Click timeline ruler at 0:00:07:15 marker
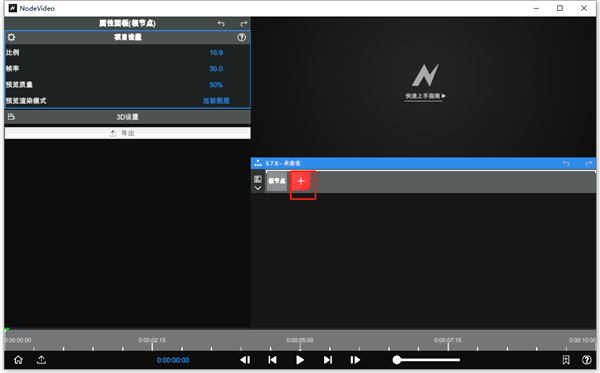The image size is (600, 373). [x=448, y=340]
